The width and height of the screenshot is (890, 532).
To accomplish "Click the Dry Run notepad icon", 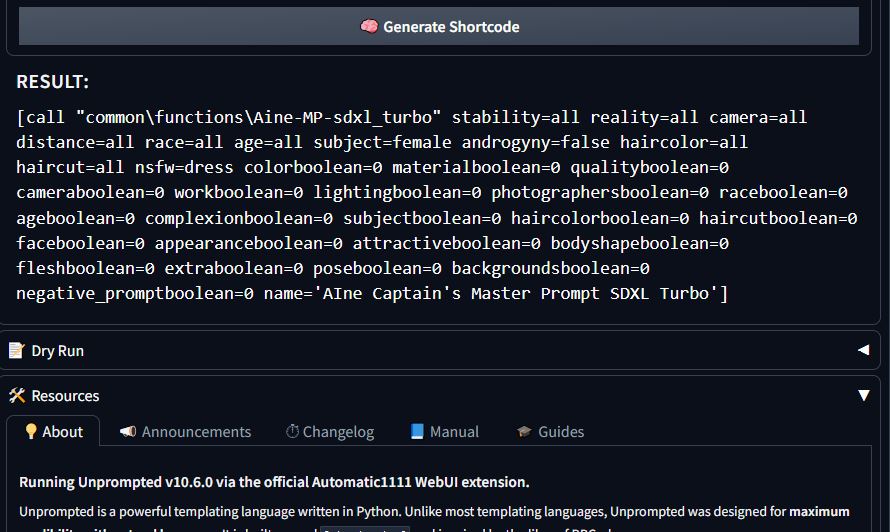I will coord(16,350).
